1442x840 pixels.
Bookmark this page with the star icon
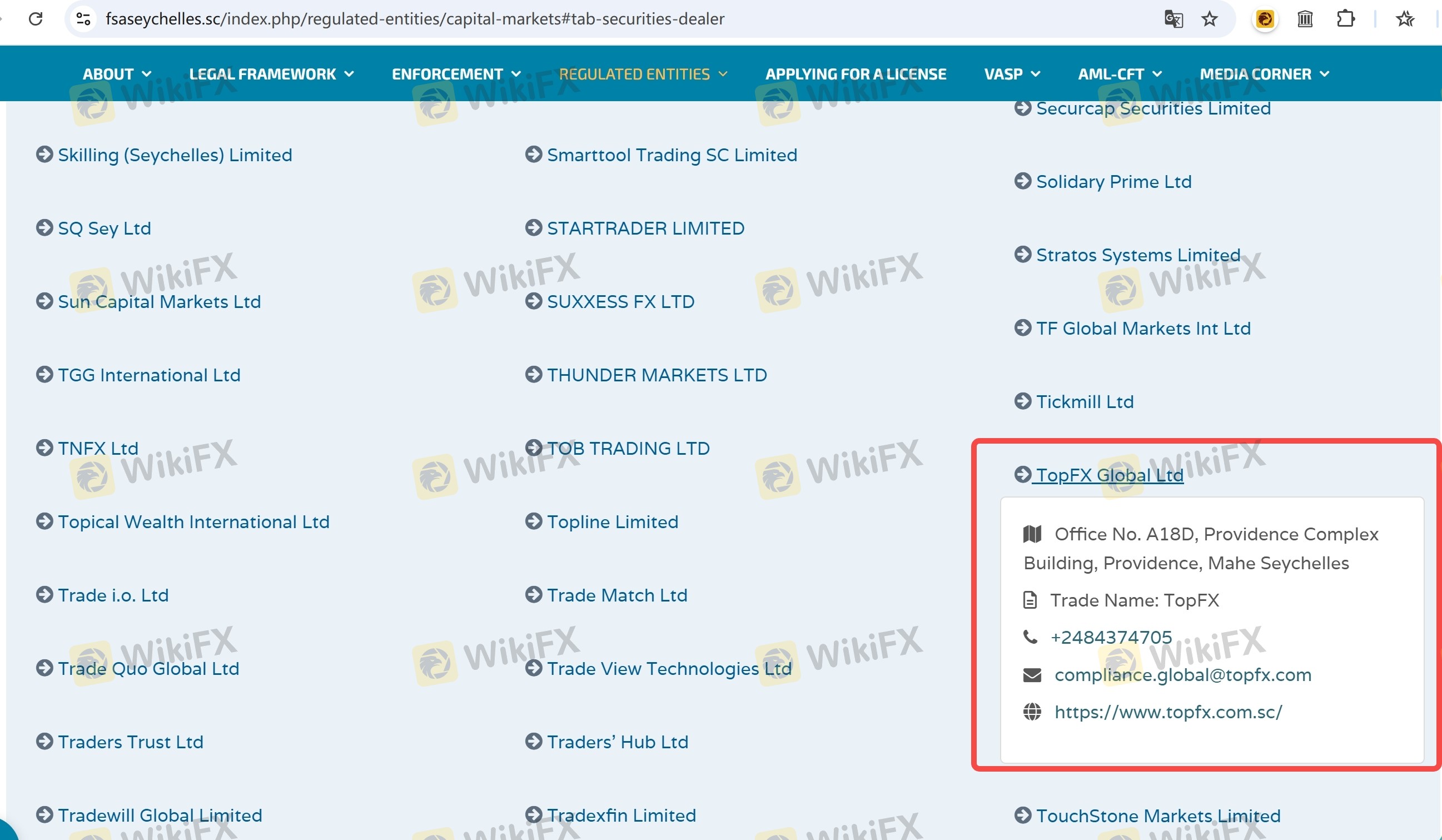[x=1209, y=19]
